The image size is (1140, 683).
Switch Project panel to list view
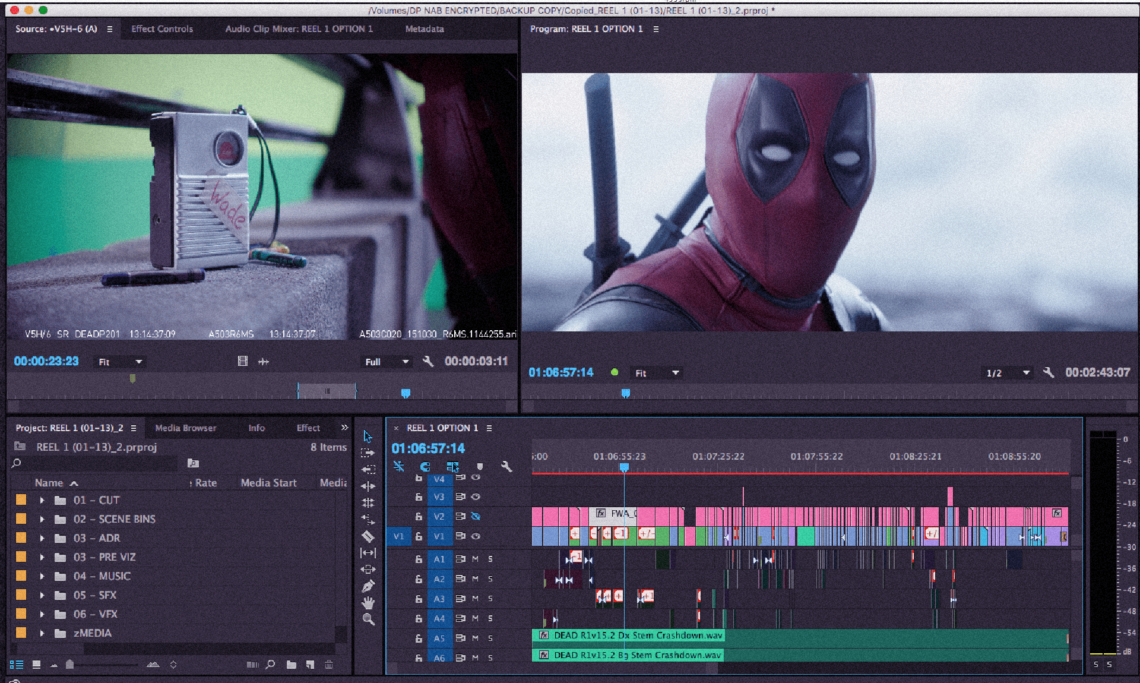click(17, 665)
